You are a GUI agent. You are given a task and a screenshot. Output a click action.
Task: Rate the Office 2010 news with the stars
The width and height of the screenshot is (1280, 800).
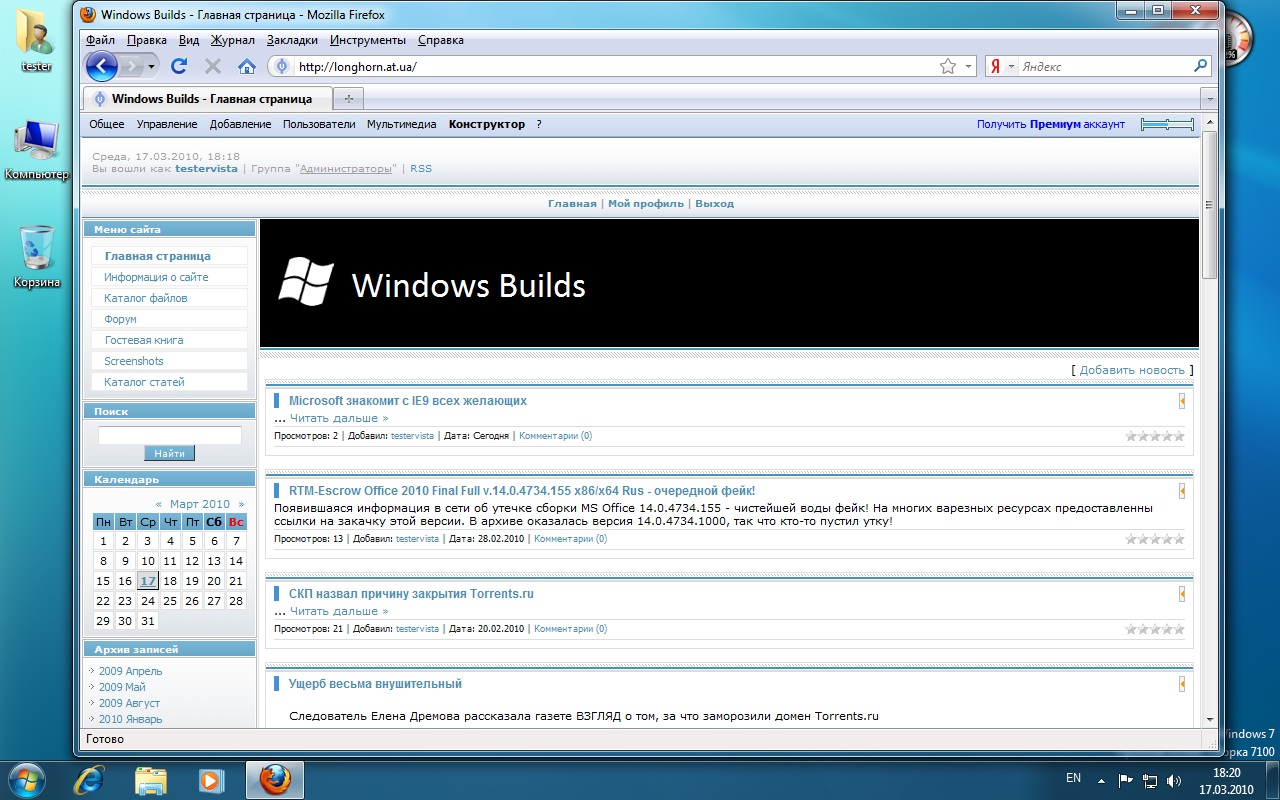point(1155,539)
